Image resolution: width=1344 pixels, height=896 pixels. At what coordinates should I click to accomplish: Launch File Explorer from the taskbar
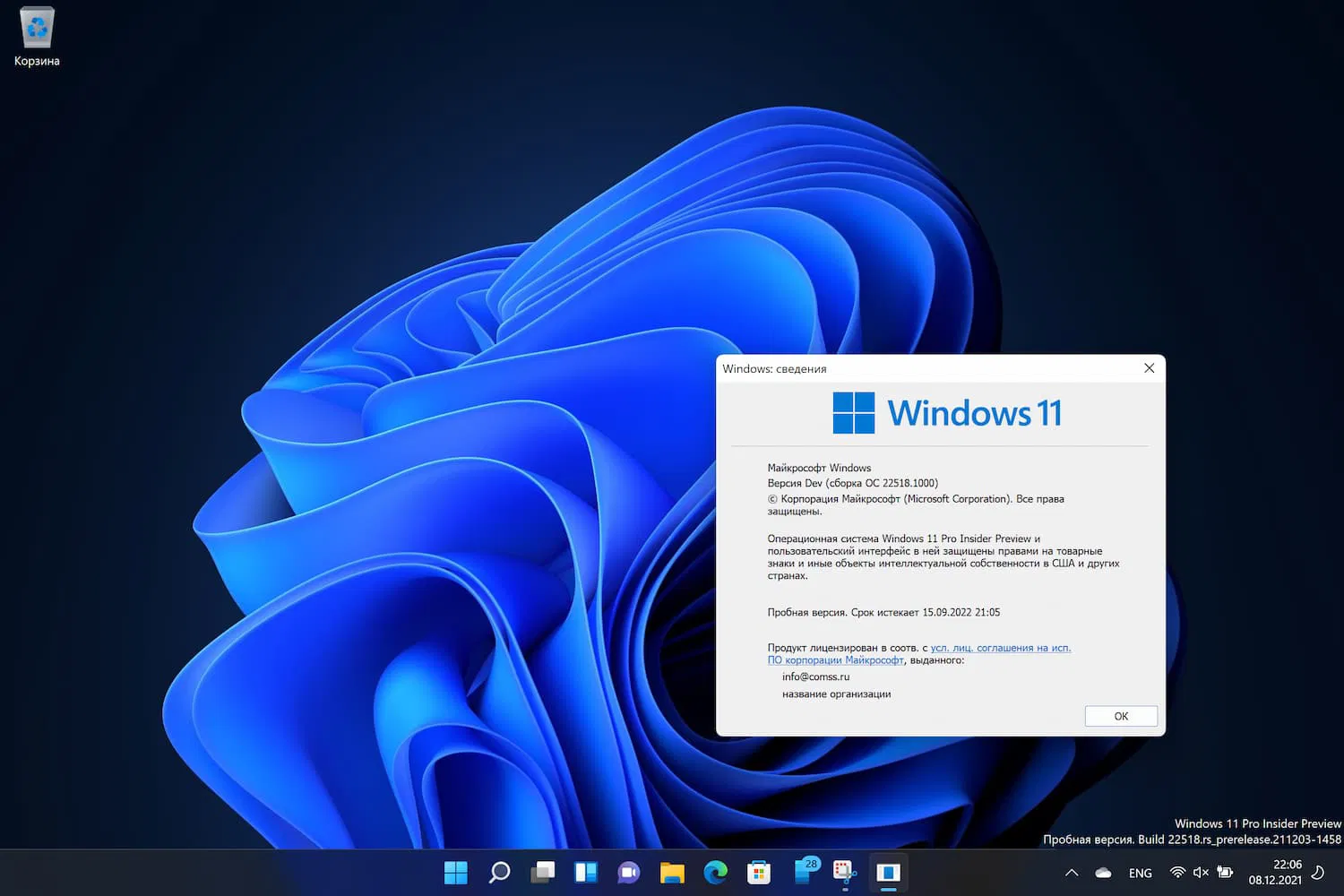(671, 872)
